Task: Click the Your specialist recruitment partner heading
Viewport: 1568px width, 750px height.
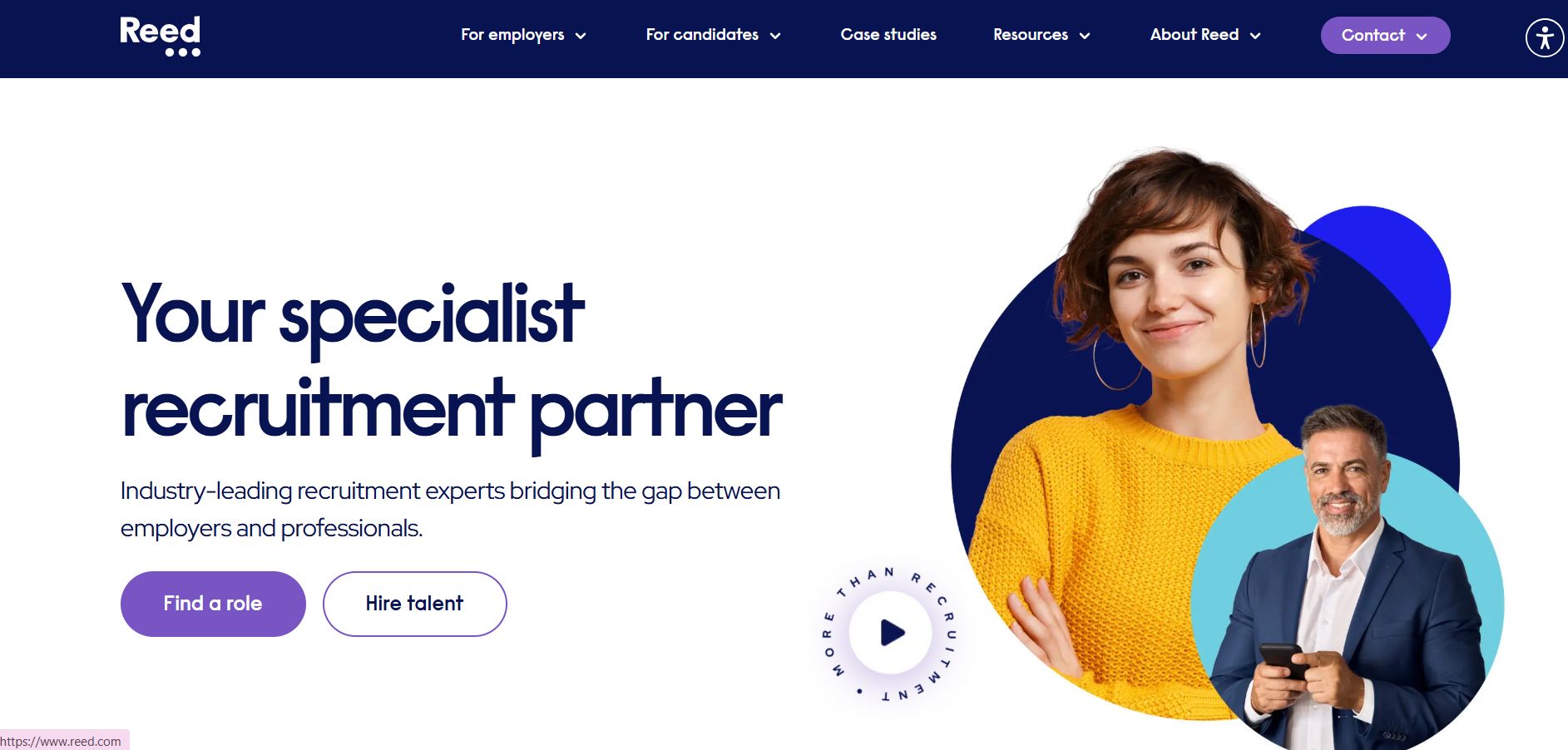Action: (x=452, y=363)
